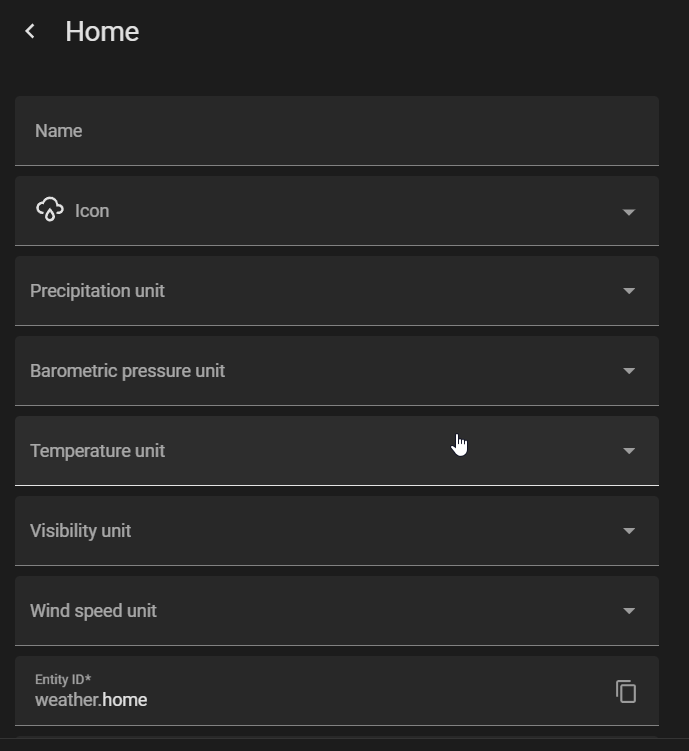Expand the Wind speed unit arrow
689x751 pixels.
(629, 611)
